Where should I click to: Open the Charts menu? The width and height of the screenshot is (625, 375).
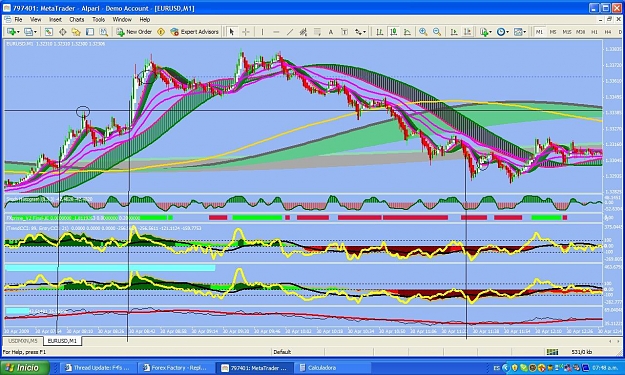click(x=77, y=19)
